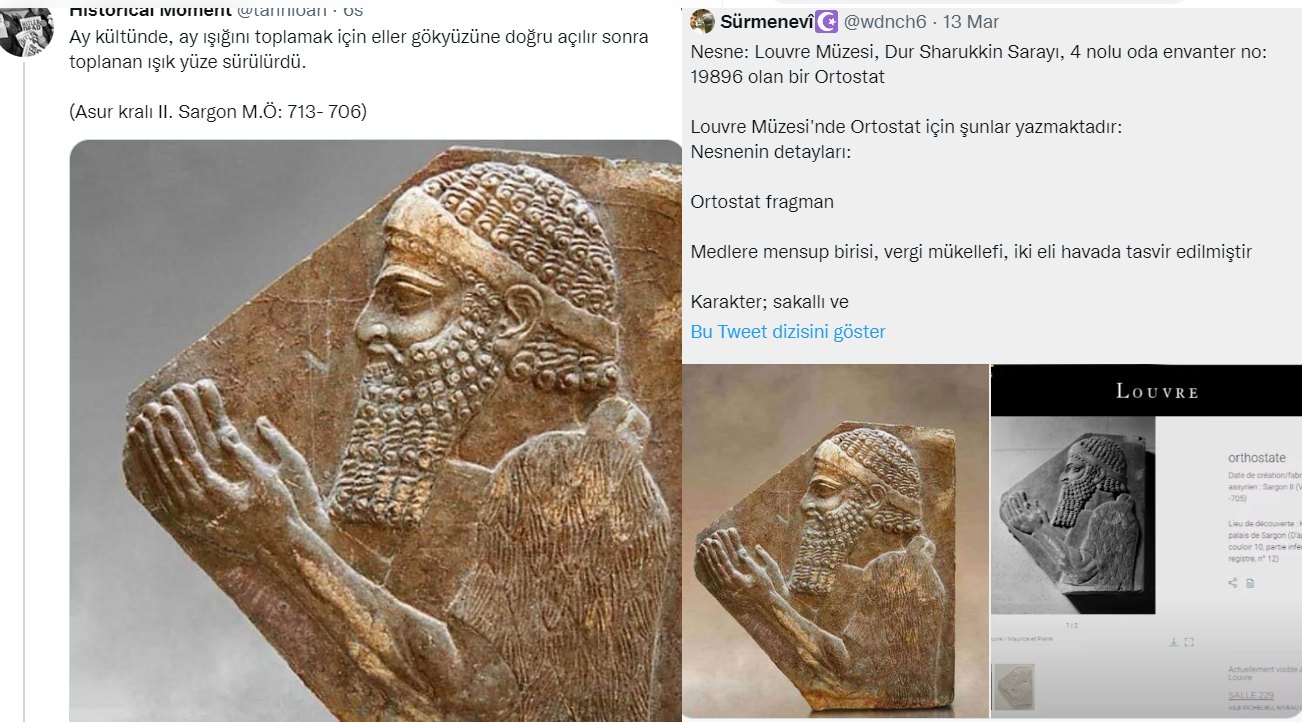
Task: Open the large Sargon relief image
Action: tap(375, 431)
